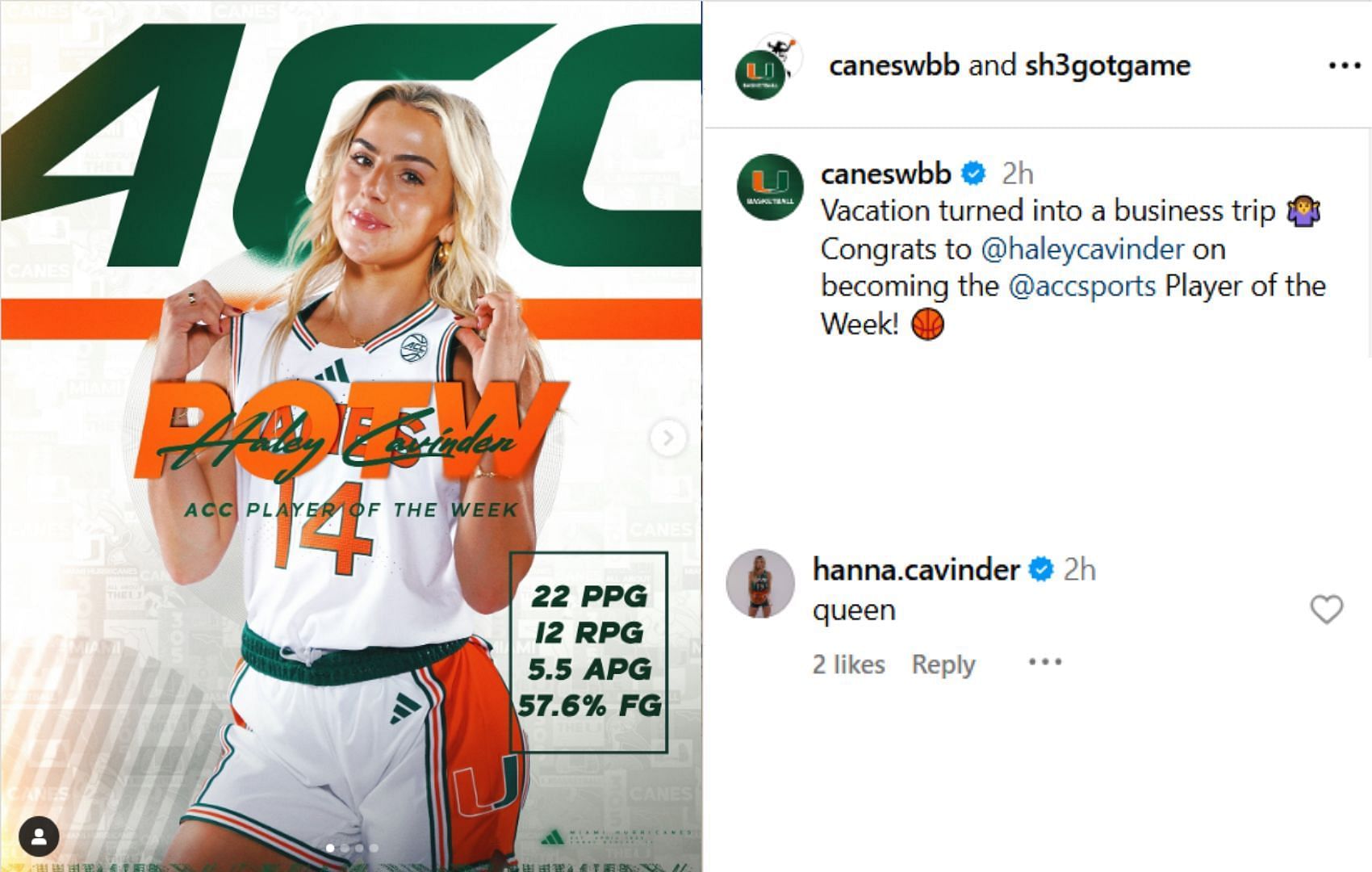View the 2 likes on the comment
The width and height of the screenshot is (1372, 872).
point(848,664)
